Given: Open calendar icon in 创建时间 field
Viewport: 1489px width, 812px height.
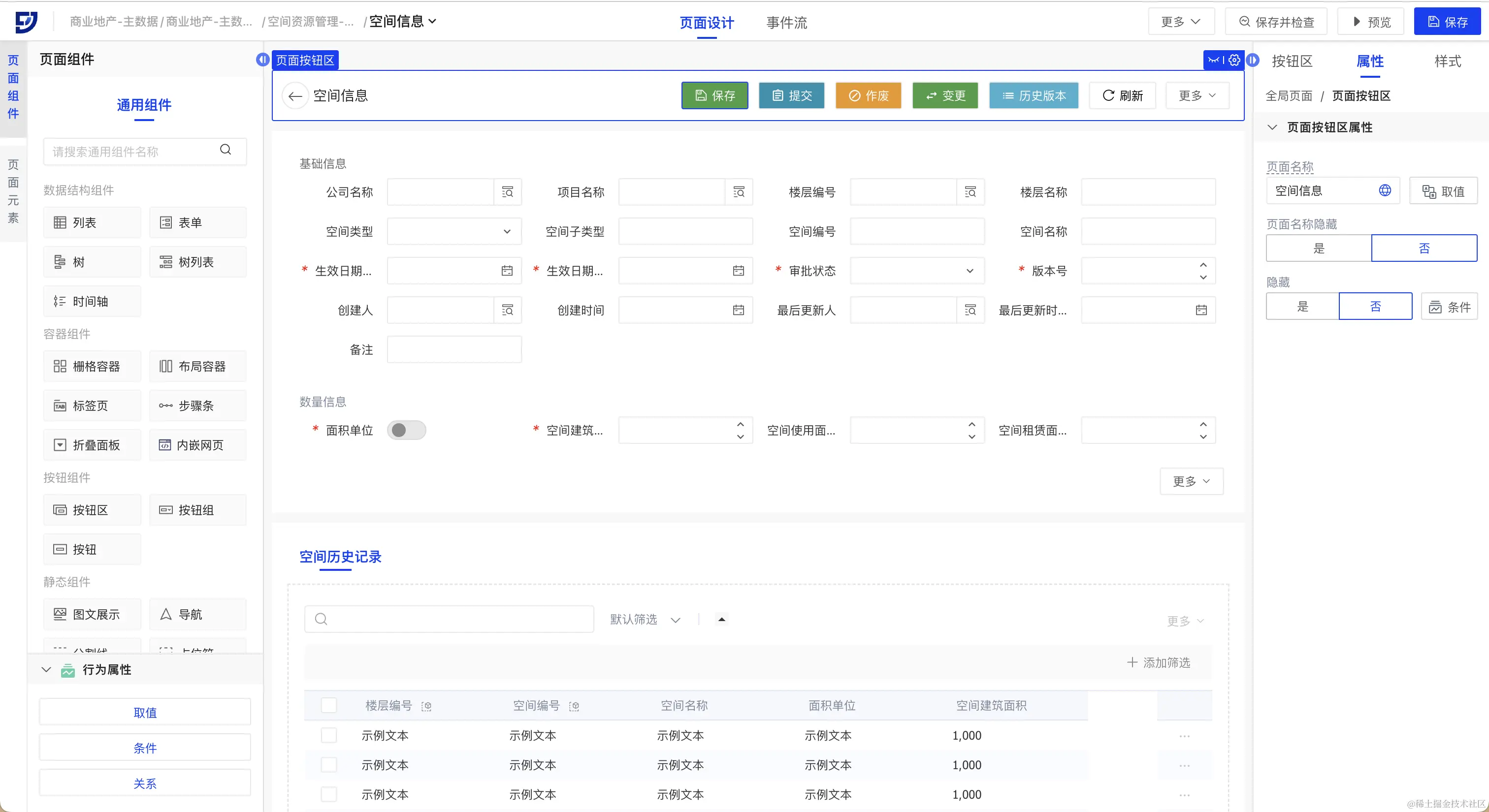Looking at the screenshot, I should [738, 311].
